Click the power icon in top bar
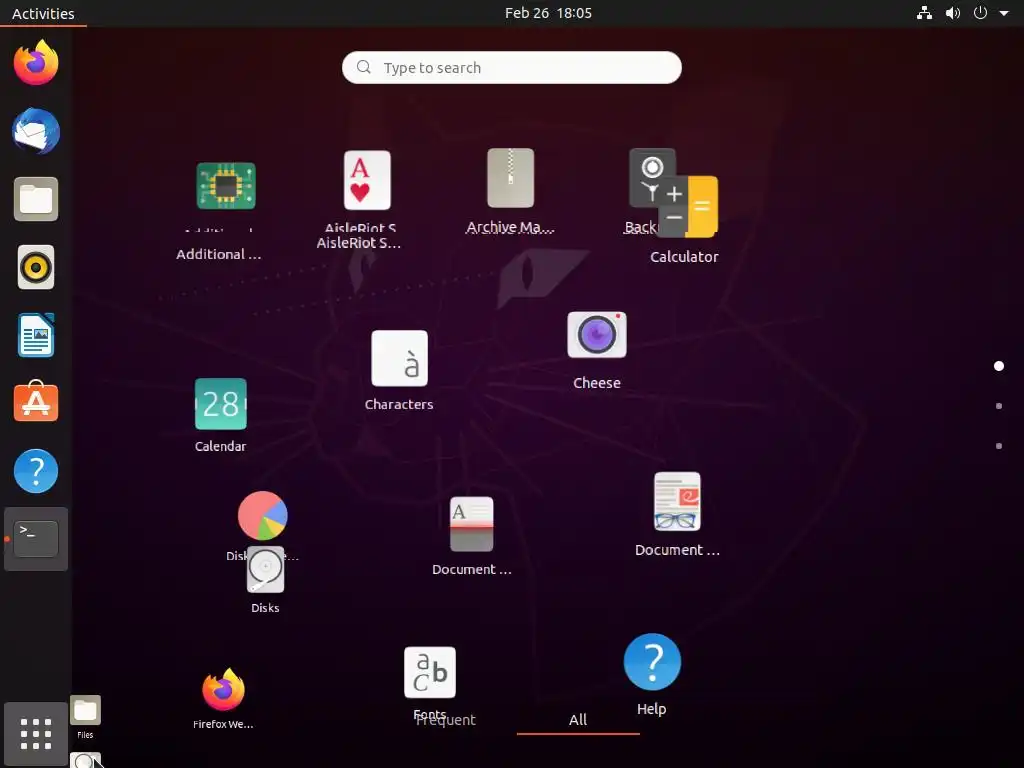This screenshot has height=768, width=1024. click(x=980, y=13)
